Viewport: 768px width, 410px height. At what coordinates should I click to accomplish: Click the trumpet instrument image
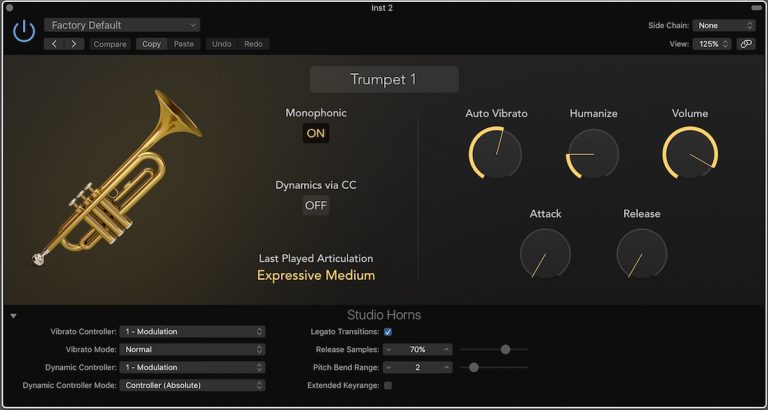point(118,177)
